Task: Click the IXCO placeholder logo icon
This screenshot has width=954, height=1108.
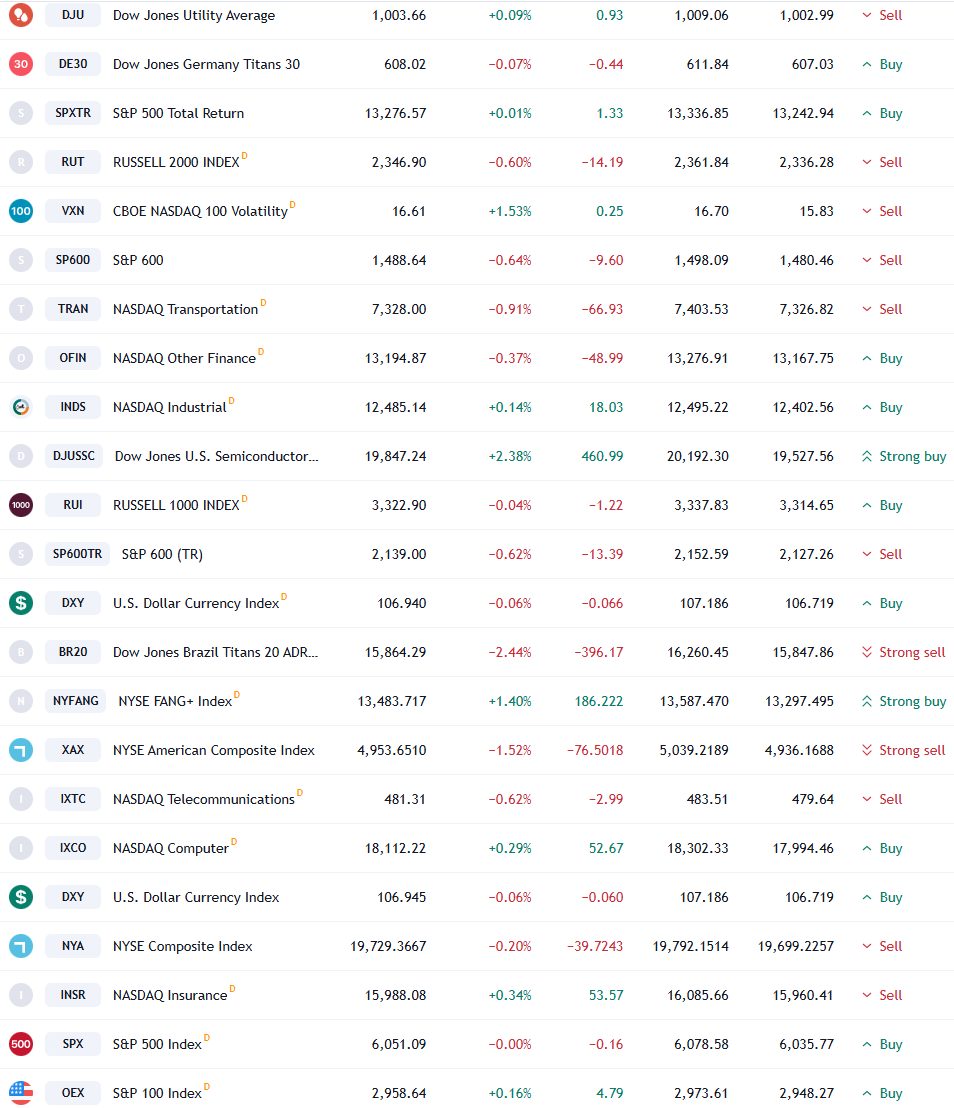Action: [20, 848]
